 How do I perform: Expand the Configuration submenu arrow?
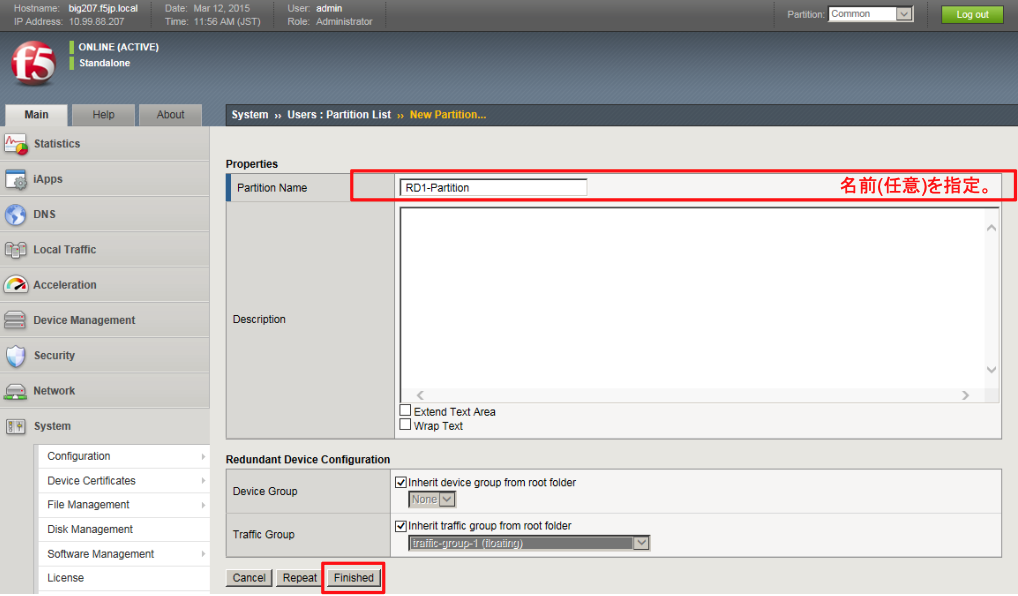(x=203, y=456)
